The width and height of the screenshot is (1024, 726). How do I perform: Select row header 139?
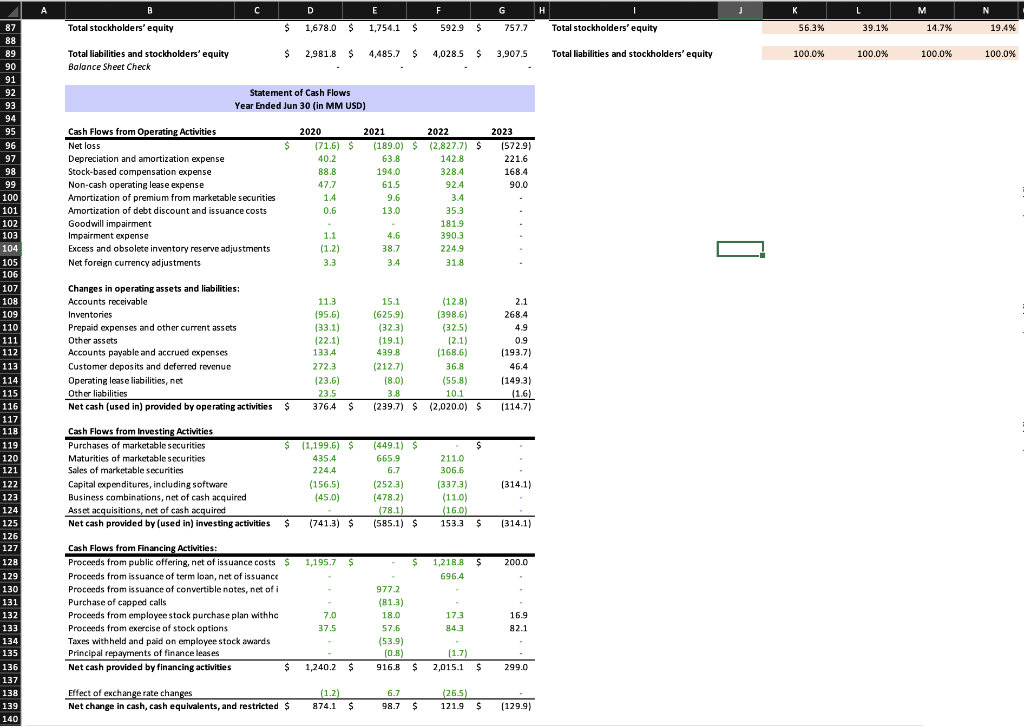pyautogui.click(x=11, y=706)
